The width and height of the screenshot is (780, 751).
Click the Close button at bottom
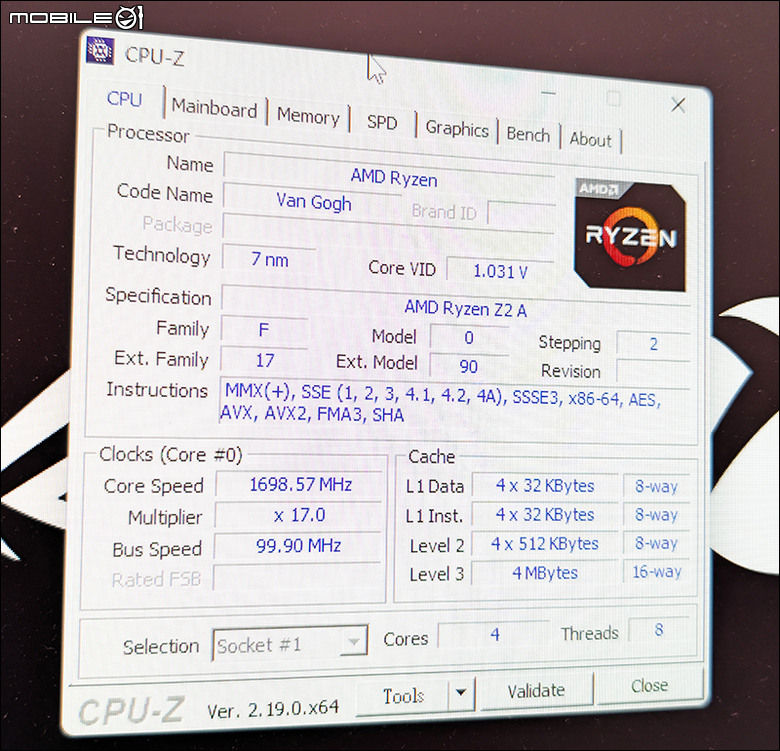coord(650,686)
